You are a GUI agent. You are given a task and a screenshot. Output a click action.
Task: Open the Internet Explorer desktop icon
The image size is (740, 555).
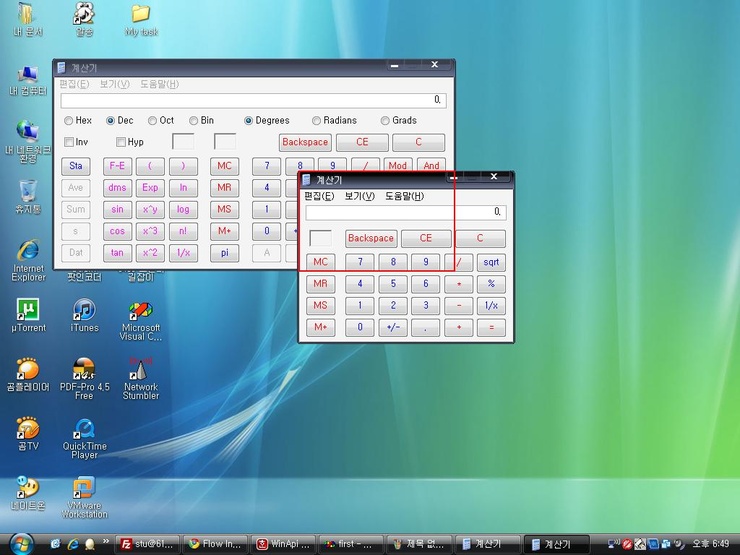click(x=28, y=252)
